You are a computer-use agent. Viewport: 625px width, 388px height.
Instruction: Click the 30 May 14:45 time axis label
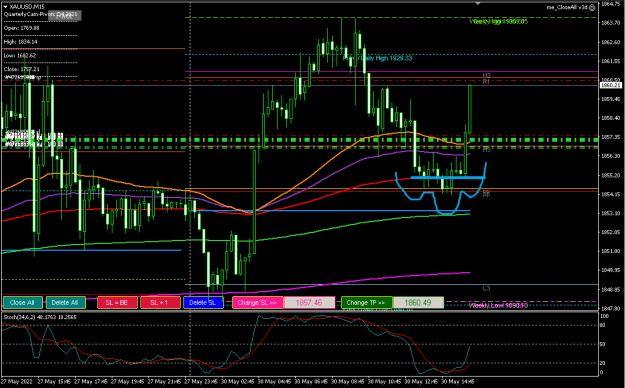(458, 382)
